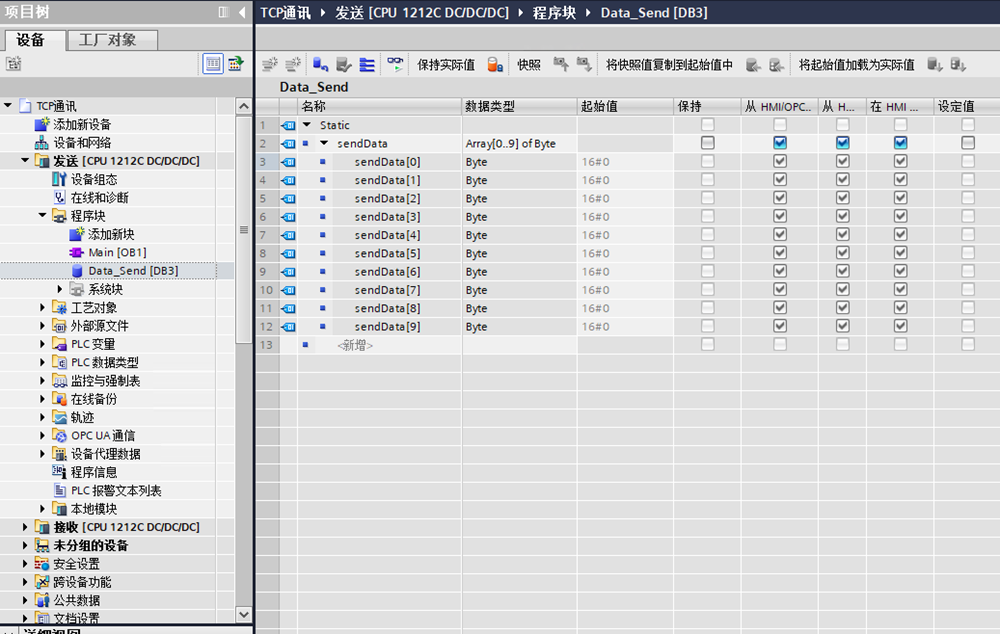The image size is (1000, 634).
Task: Click the load start values icon after 将起始值加载为实际值
Action: 935,65
